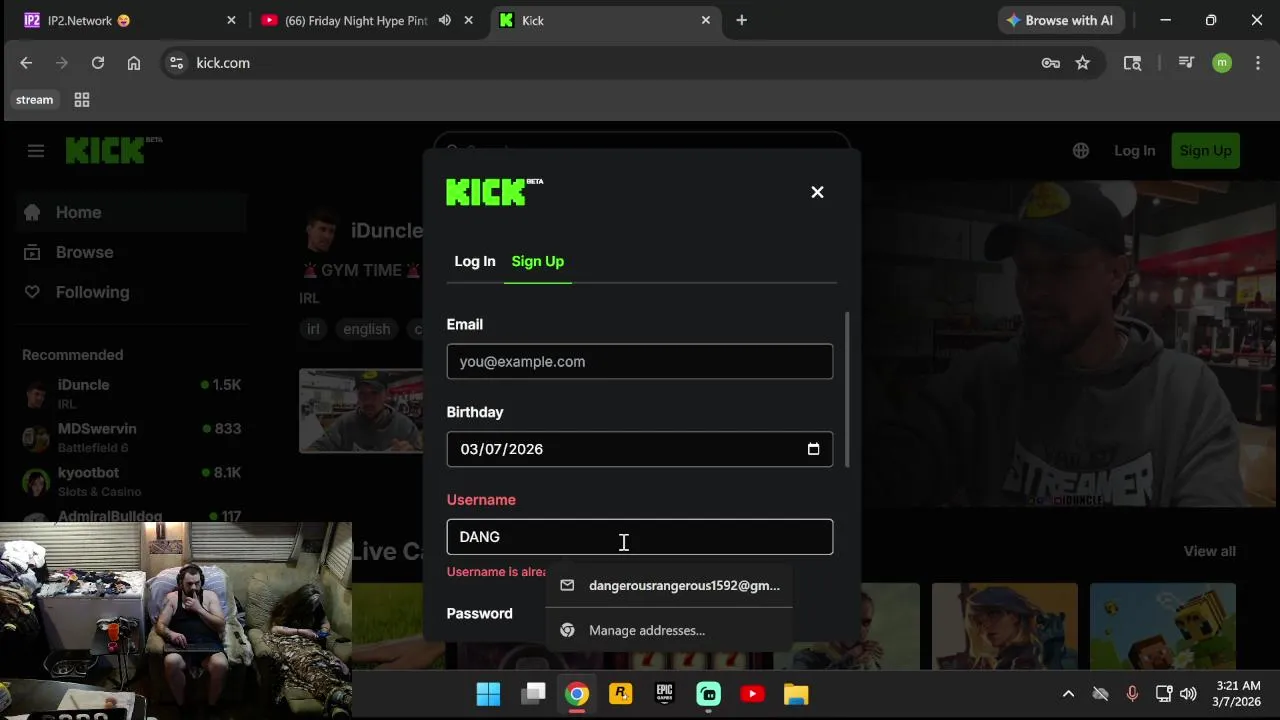1280x720 pixels.
Task: Open the tab groups grid icon
Action: [82, 100]
